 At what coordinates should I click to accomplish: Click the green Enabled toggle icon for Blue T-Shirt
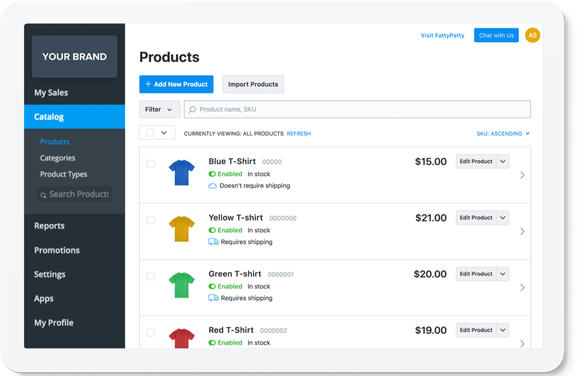[x=212, y=174]
